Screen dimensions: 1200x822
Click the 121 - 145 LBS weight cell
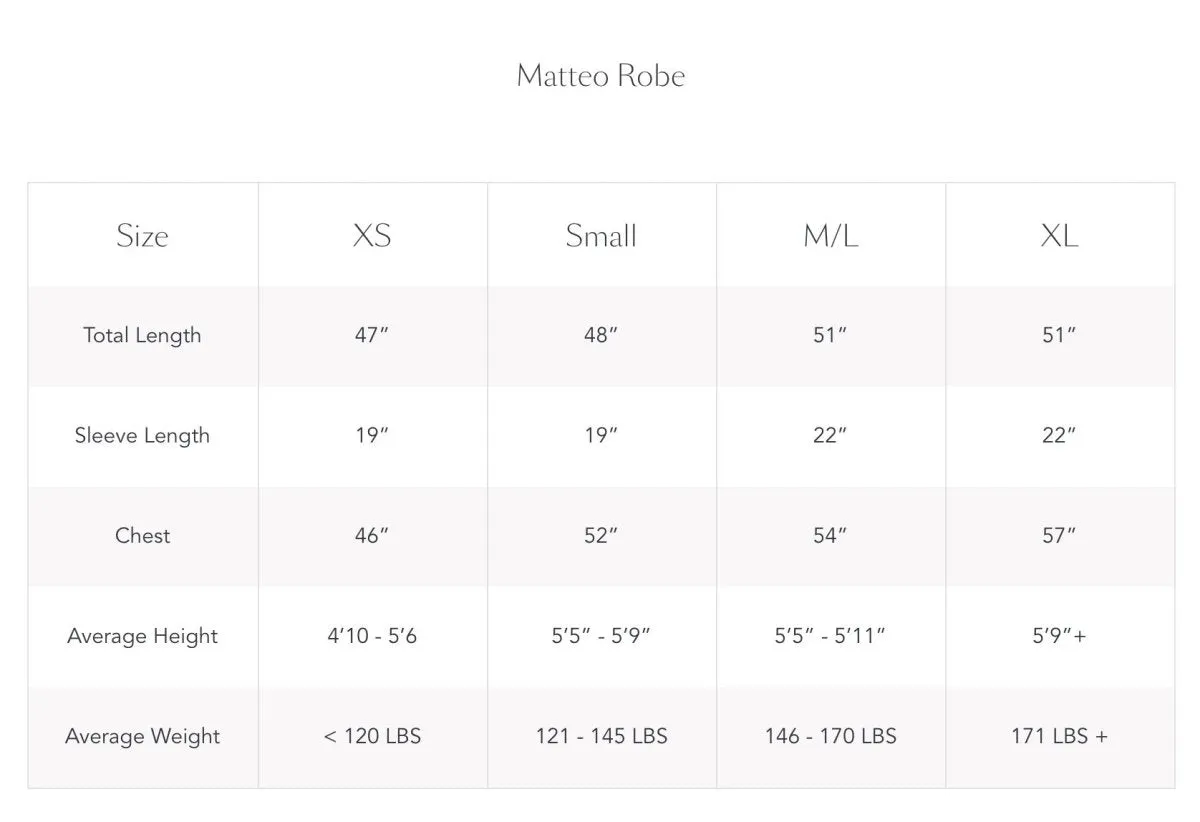coord(601,737)
